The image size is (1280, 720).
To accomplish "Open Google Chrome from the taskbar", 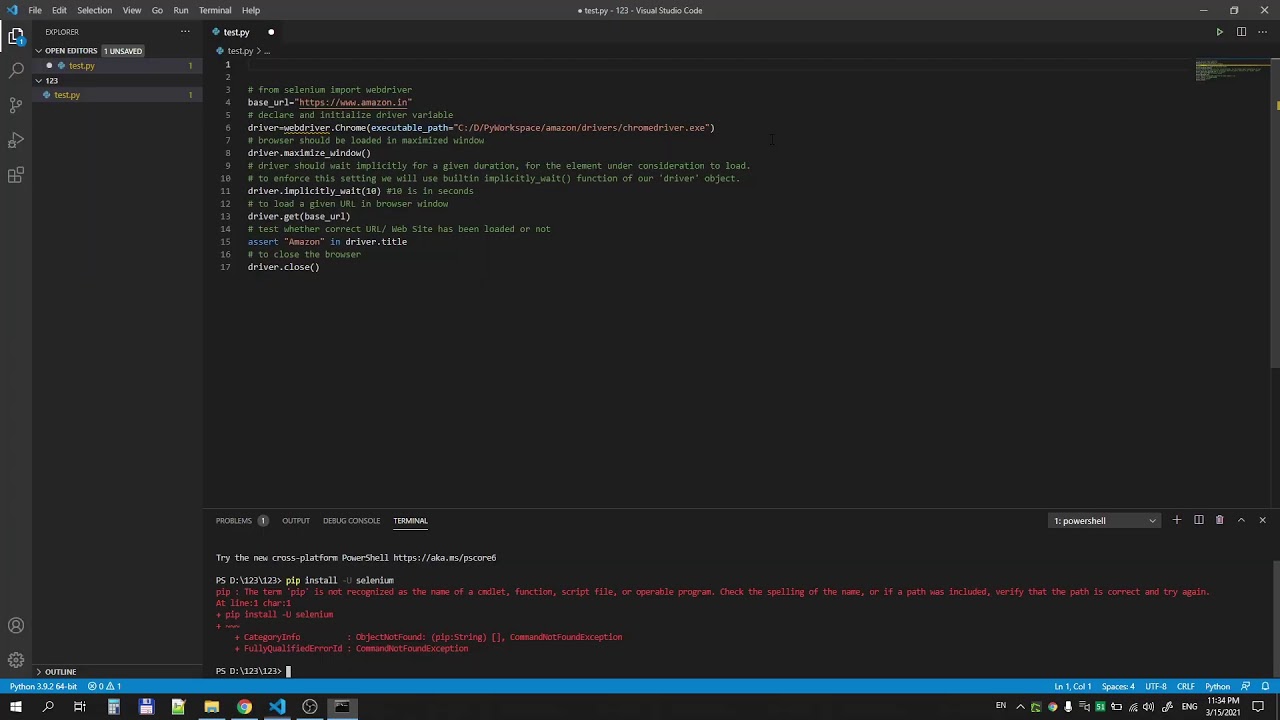I will coord(244,707).
